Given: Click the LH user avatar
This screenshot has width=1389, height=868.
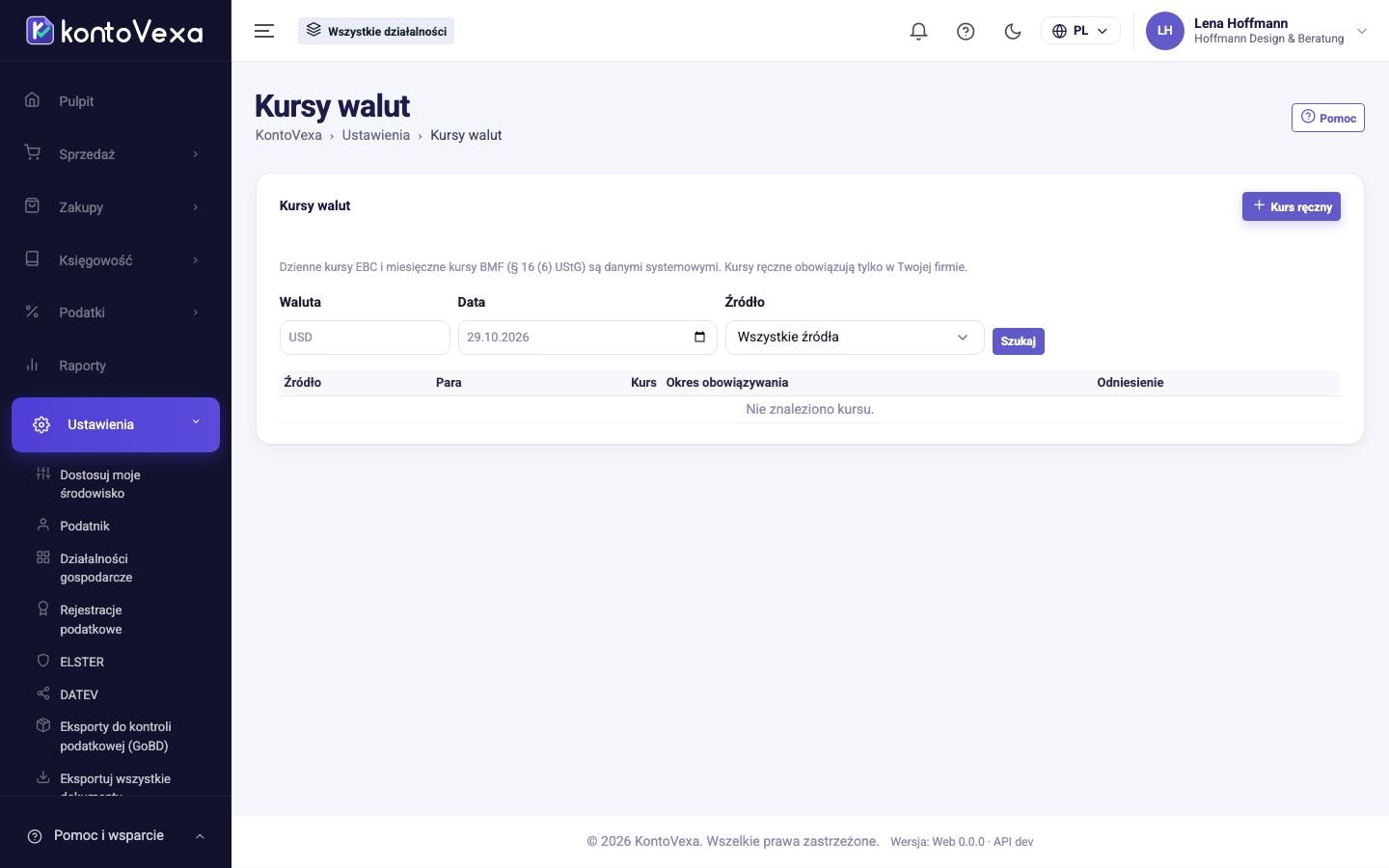Looking at the screenshot, I should point(1164,31).
